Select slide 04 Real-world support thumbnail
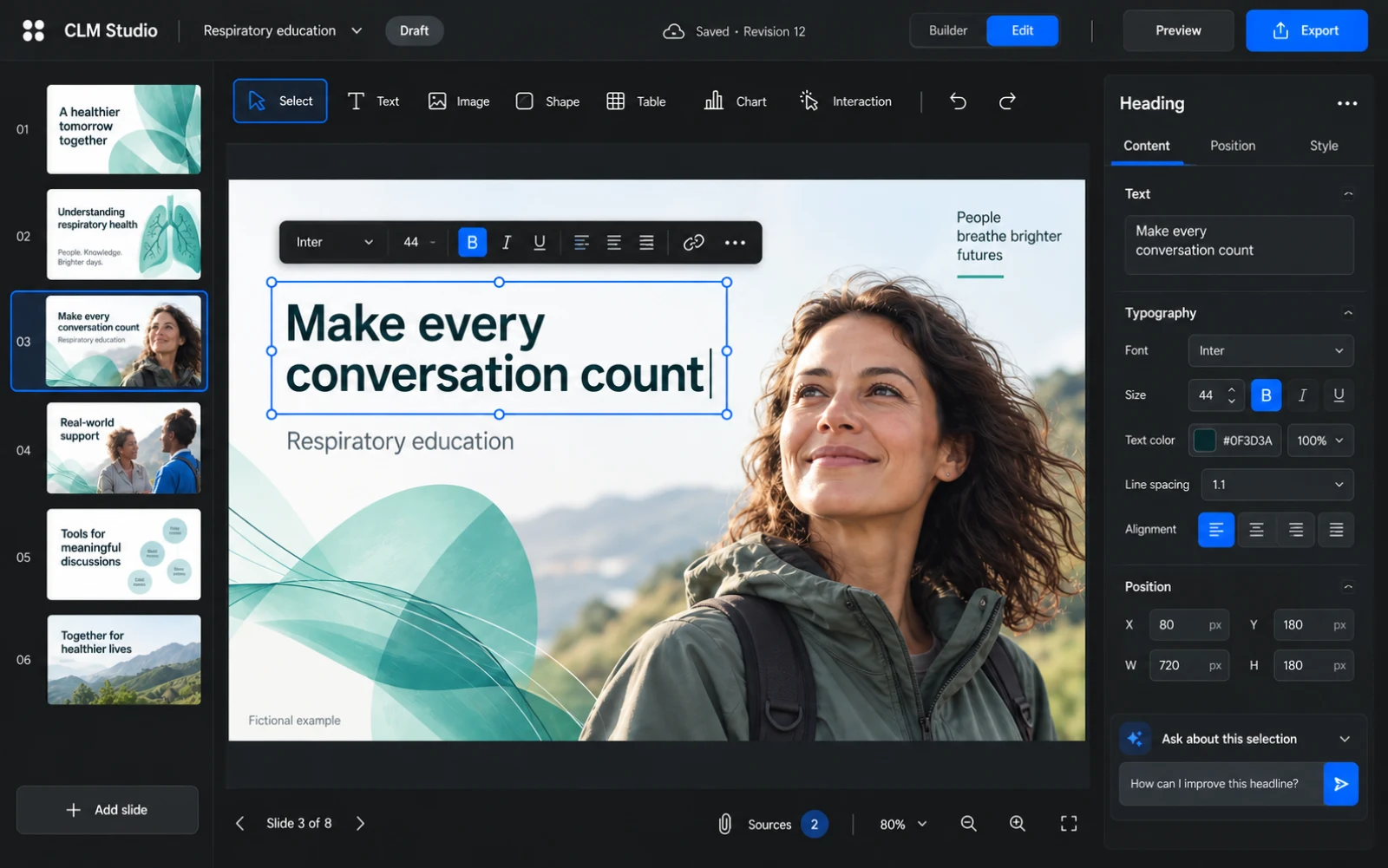Screen dimensions: 1388x868 [124, 448]
